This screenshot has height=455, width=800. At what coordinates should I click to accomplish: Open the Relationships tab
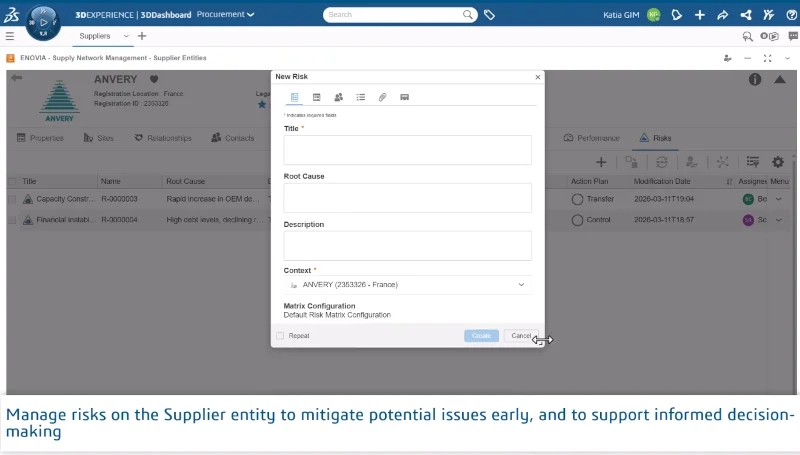tap(163, 138)
